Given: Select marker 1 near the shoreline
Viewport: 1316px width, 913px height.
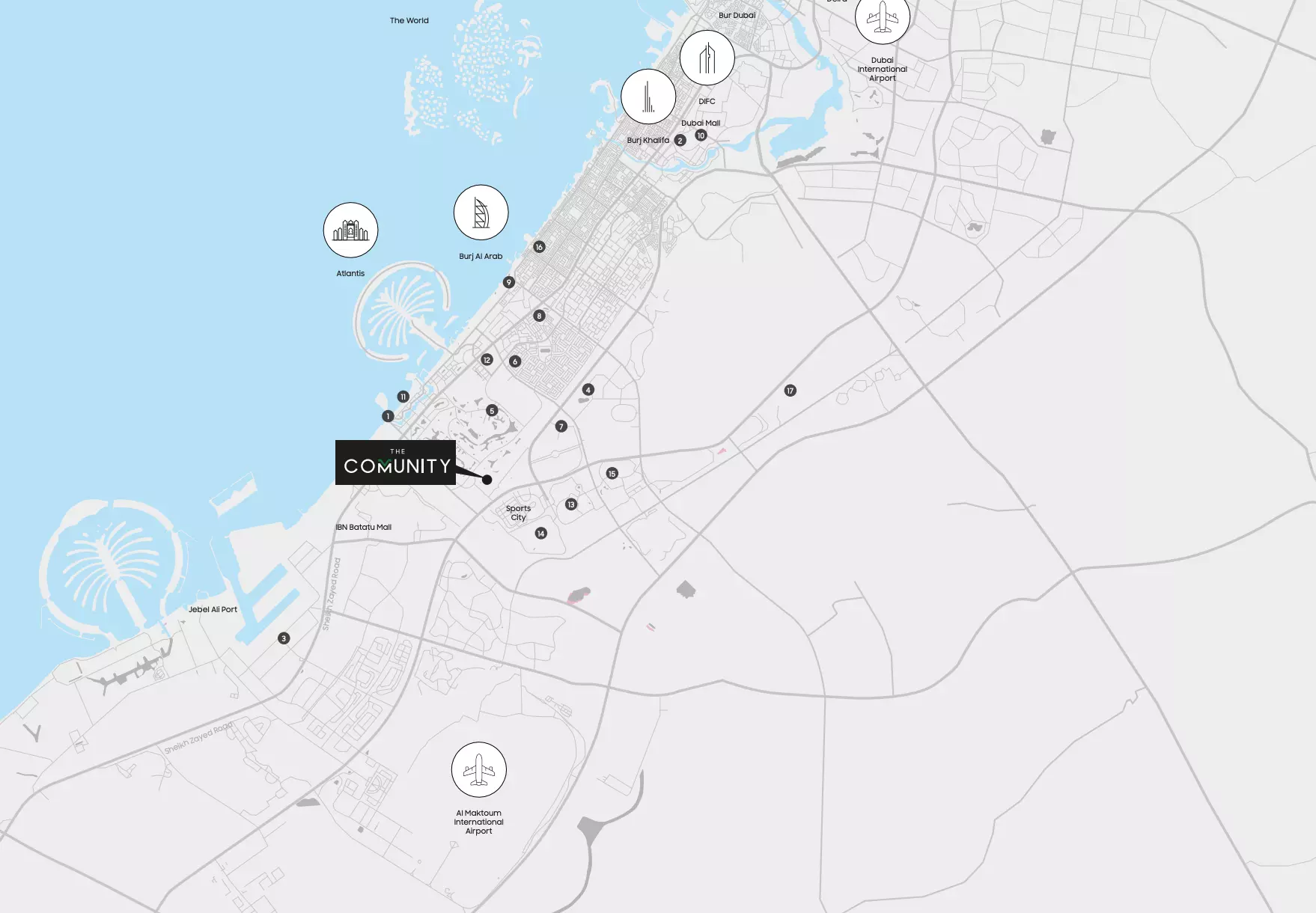Looking at the screenshot, I should click(x=388, y=415).
